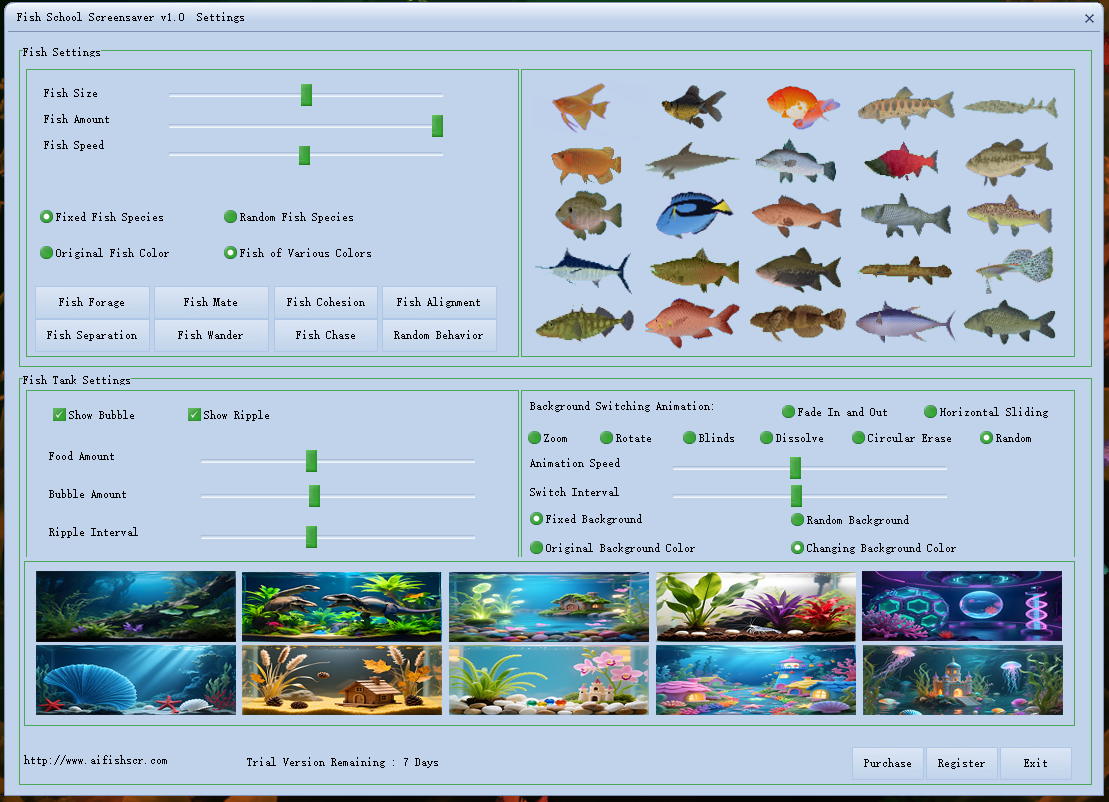Click the Purchase button
Viewport: 1109px width, 802px height.
(887, 762)
